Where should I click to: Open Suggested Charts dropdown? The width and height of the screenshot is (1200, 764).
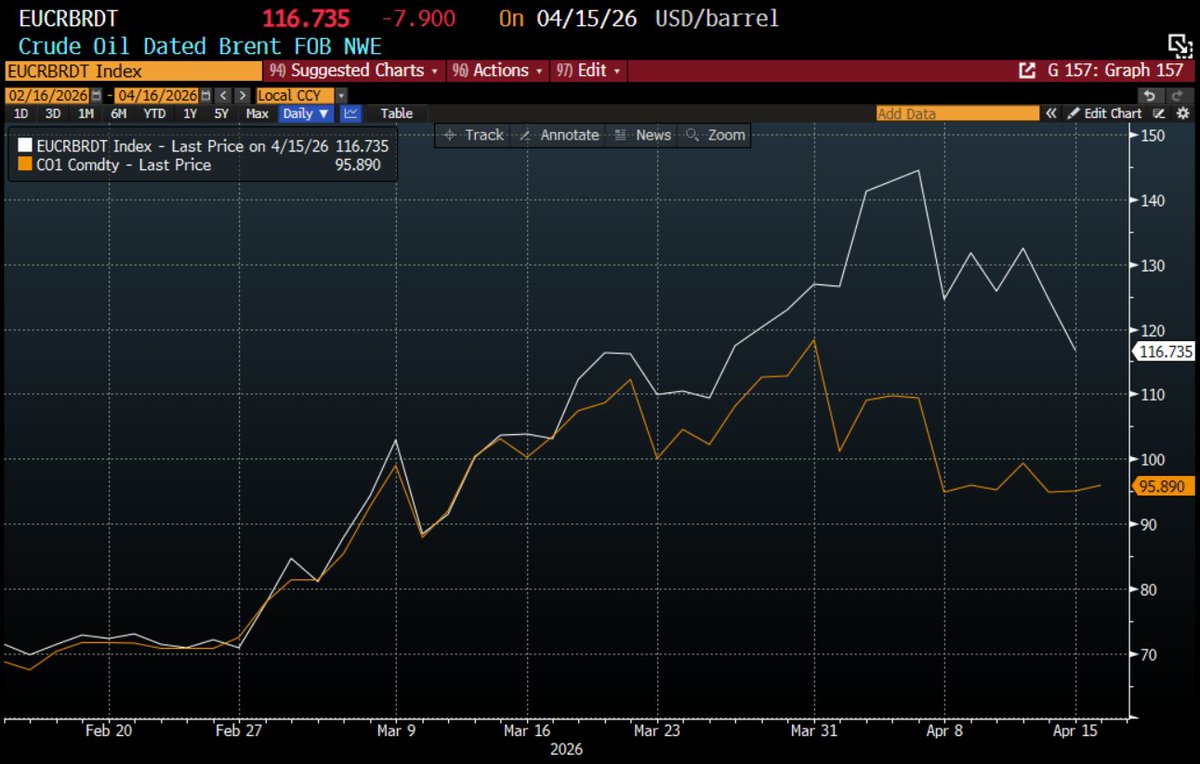tap(354, 71)
